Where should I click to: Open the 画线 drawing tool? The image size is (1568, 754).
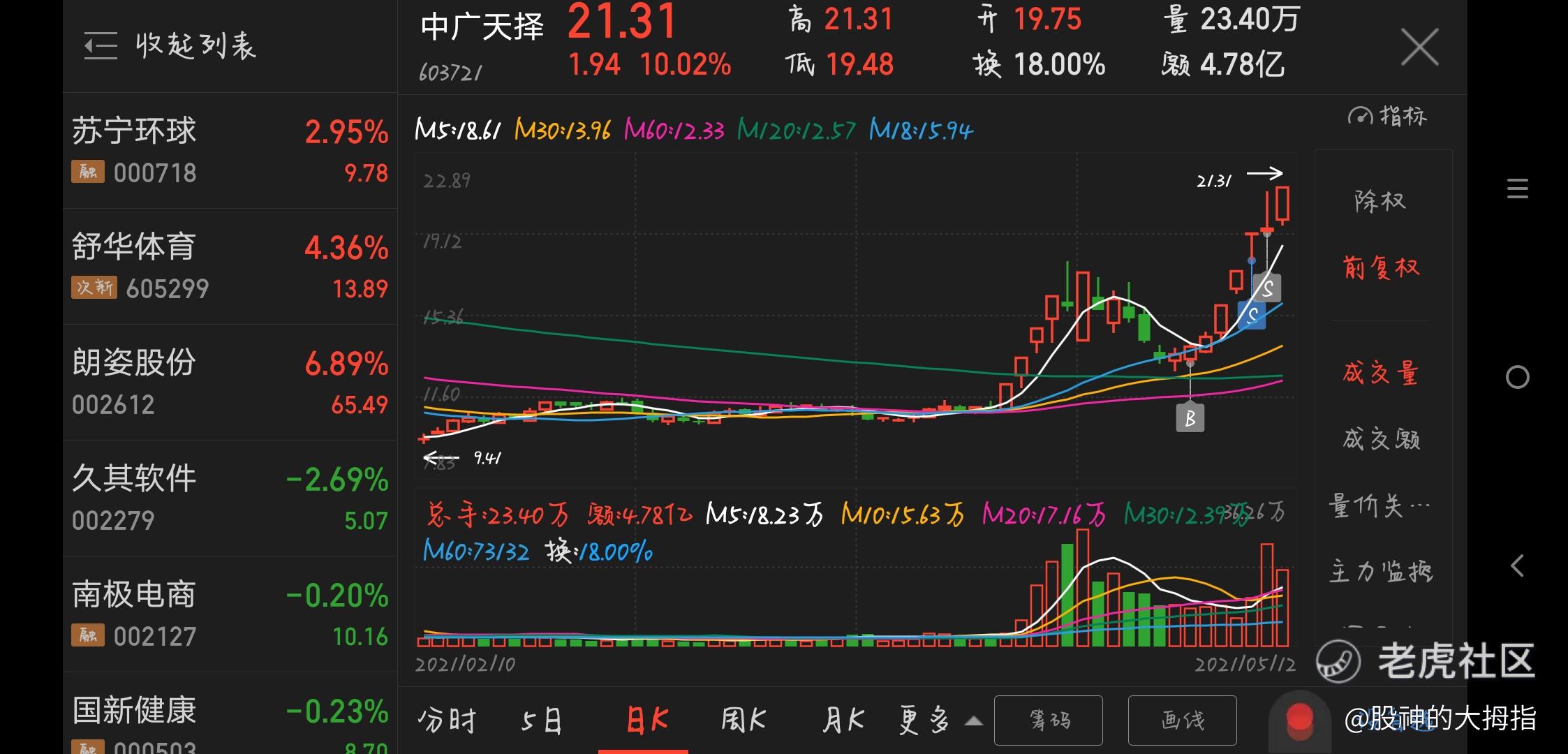click(x=1182, y=720)
